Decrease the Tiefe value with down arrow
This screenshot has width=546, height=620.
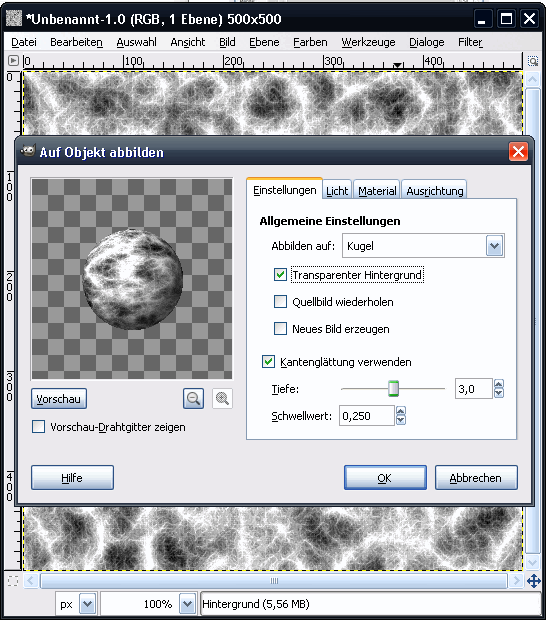point(499,393)
